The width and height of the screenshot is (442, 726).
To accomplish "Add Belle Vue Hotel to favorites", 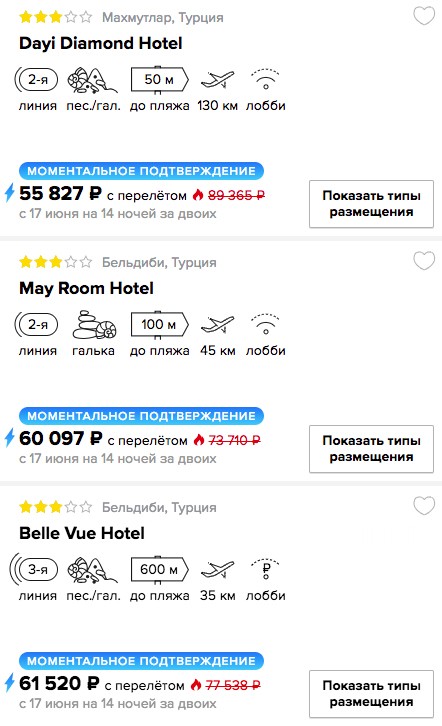I will pyautogui.click(x=424, y=506).
